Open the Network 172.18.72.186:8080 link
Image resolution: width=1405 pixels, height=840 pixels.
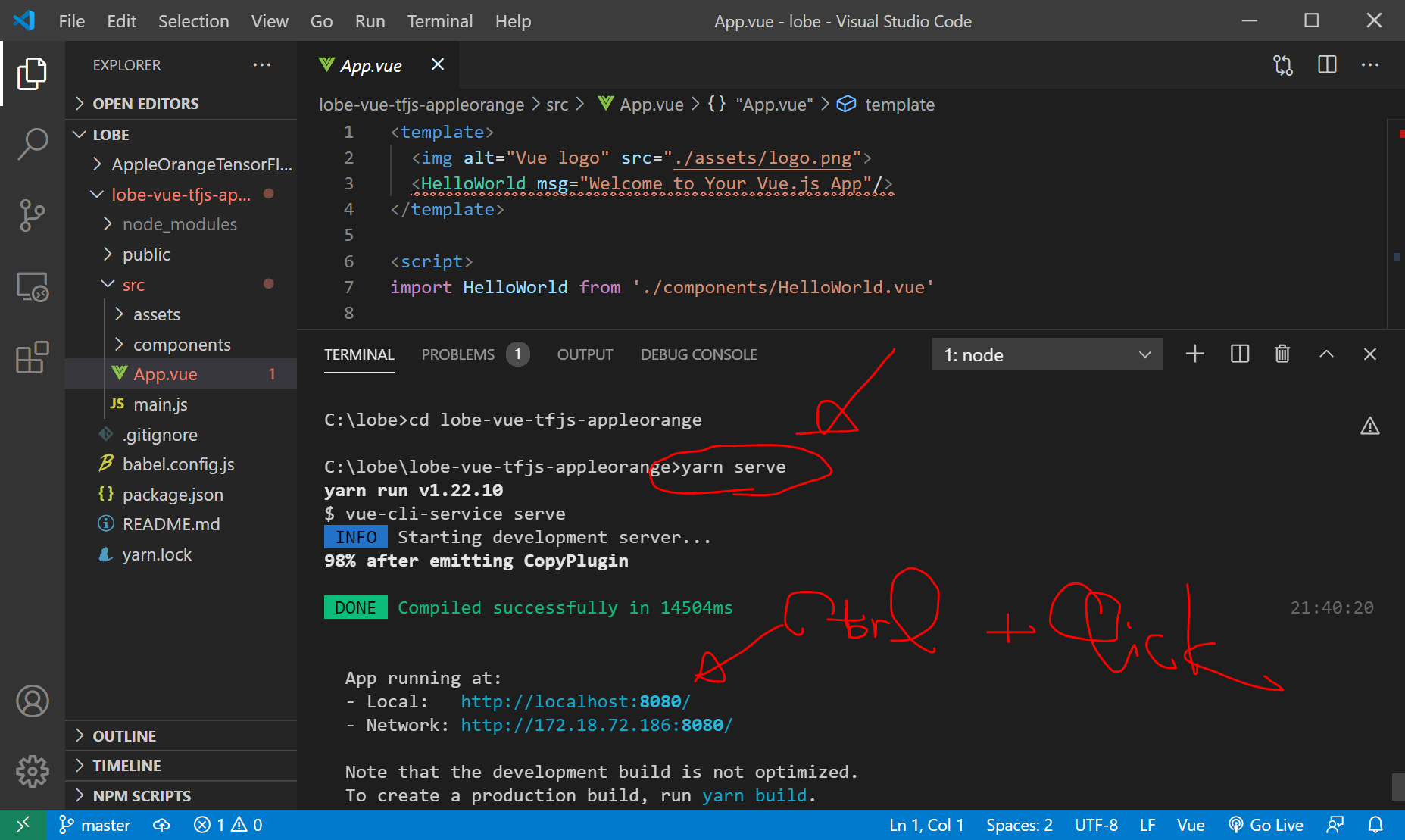(597, 725)
